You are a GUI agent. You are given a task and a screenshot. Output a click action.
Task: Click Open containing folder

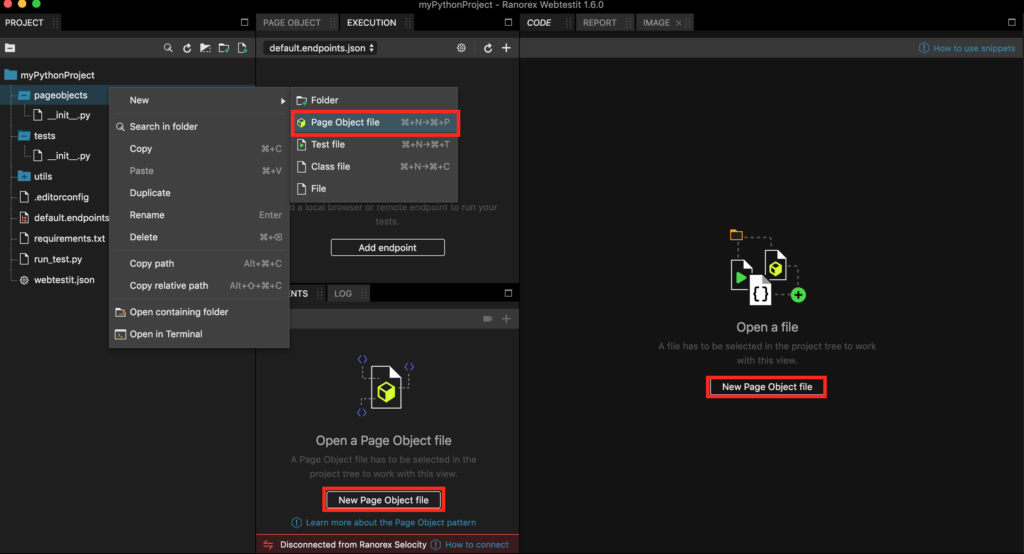point(199,312)
